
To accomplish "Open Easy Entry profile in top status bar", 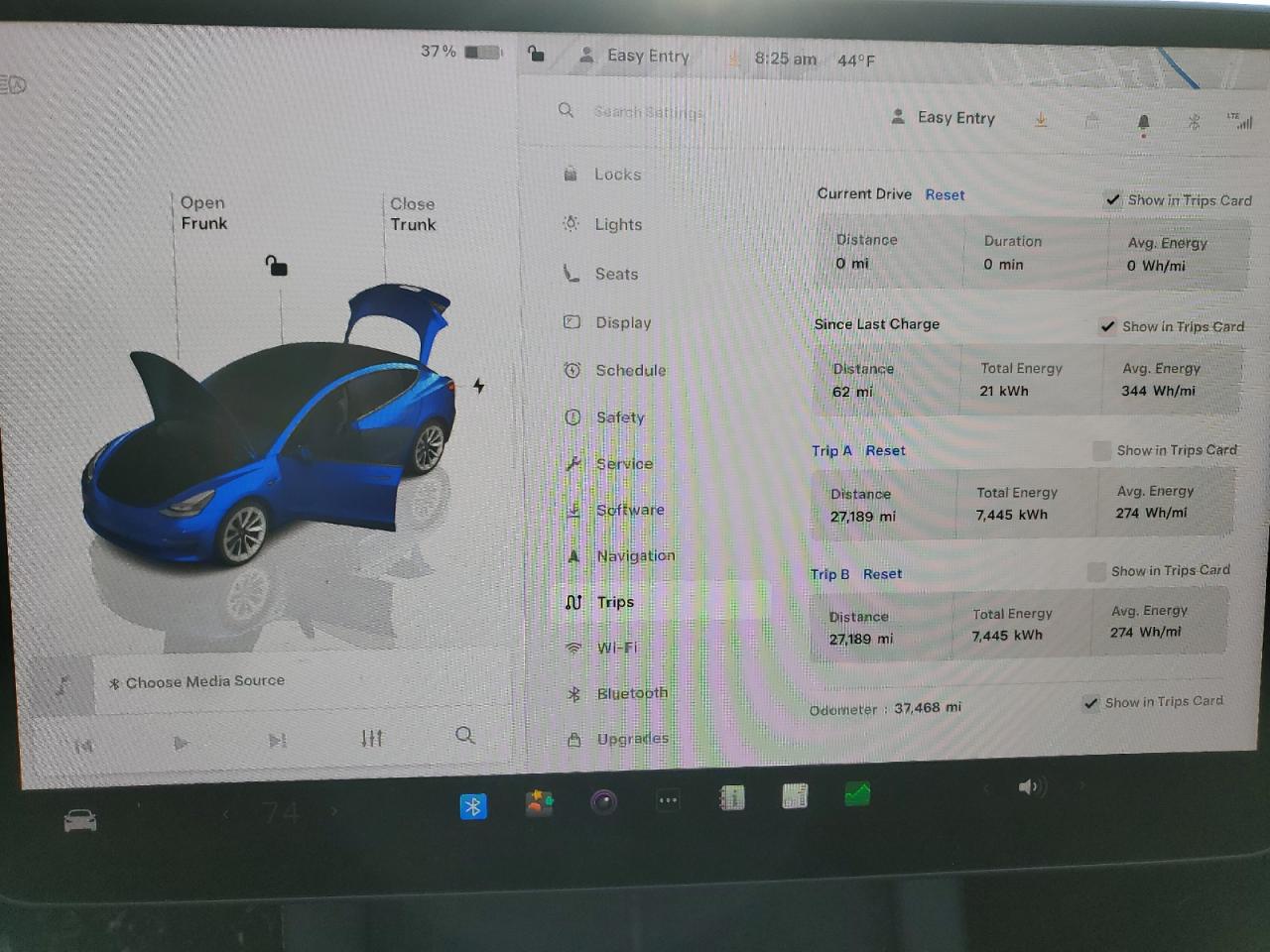I will [x=634, y=56].
